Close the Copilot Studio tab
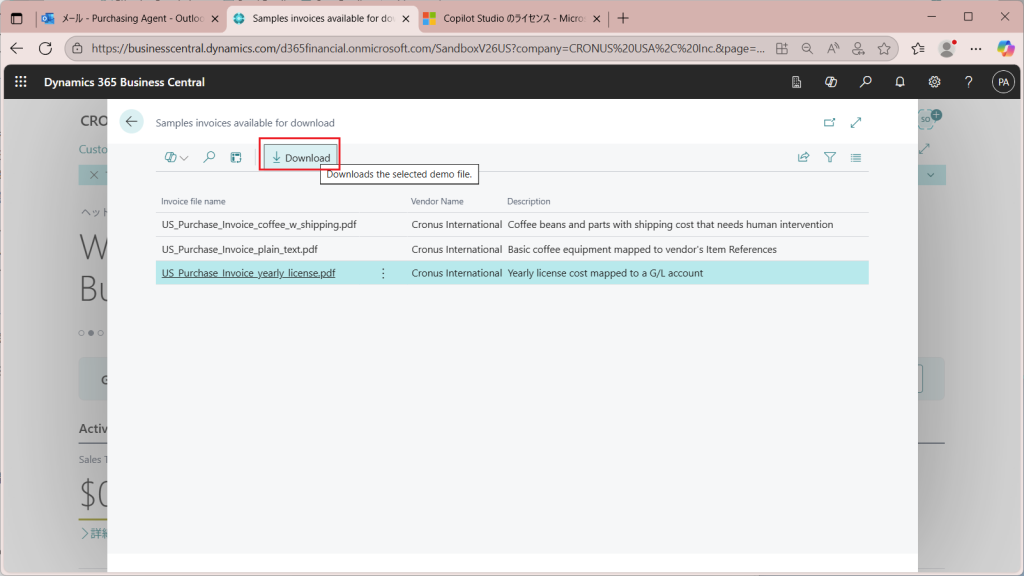The image size is (1024, 576). tap(596, 19)
